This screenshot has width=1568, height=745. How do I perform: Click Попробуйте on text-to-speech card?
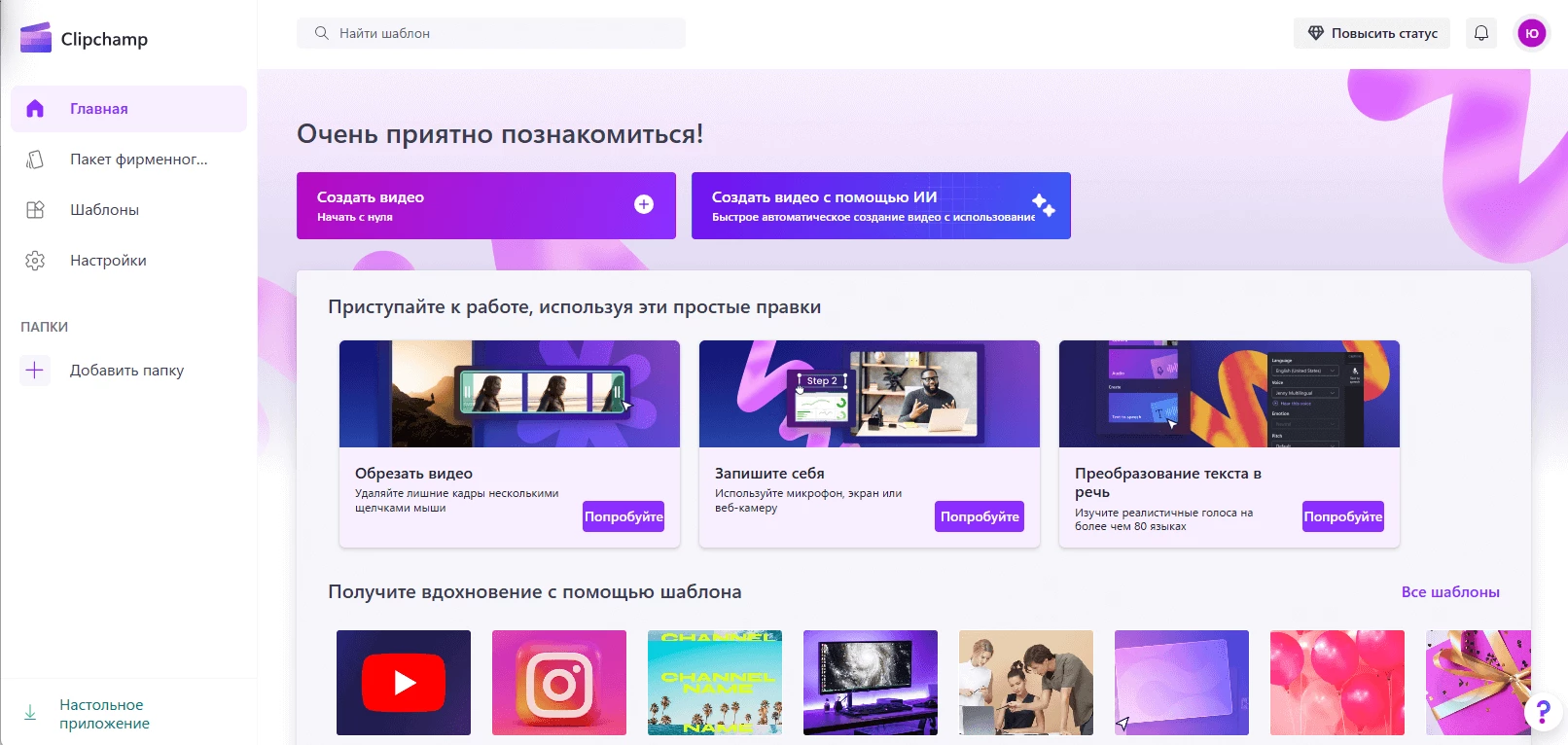[x=1343, y=516]
